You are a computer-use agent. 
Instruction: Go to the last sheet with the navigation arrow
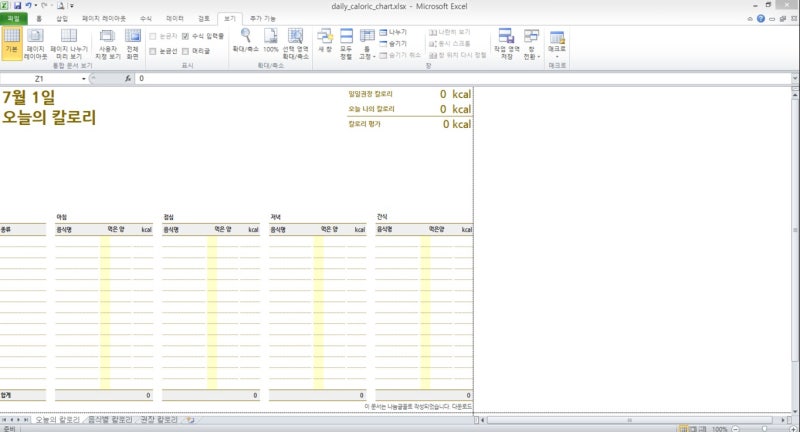pos(26,420)
